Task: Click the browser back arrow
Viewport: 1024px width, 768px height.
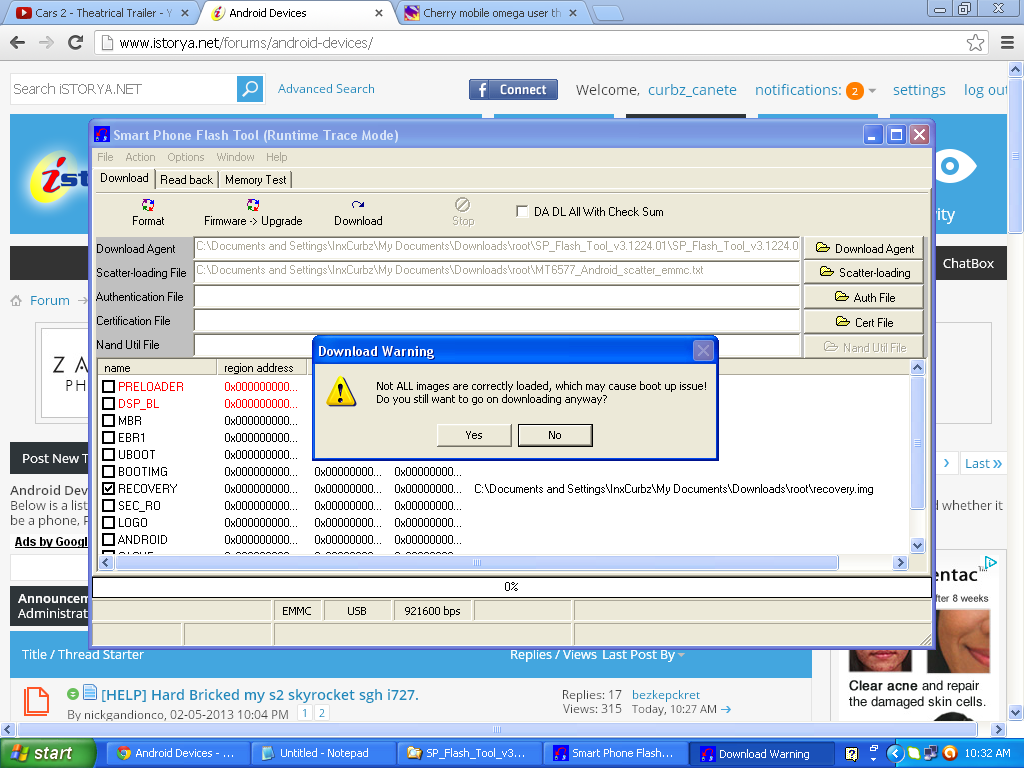Action: [18, 43]
